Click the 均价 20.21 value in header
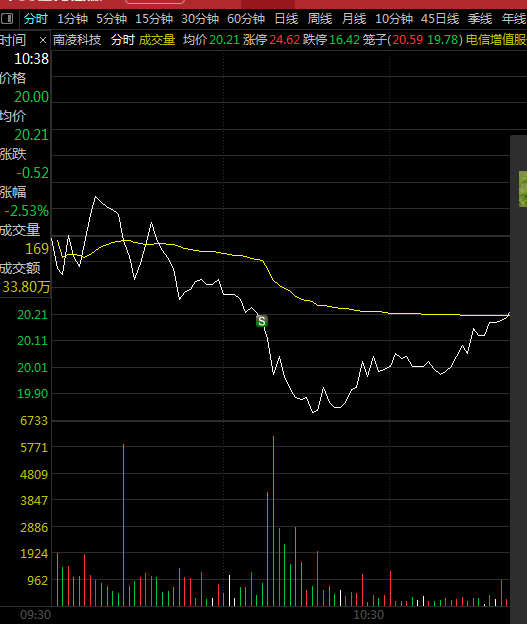Screen dimensions: 527x624 [224, 40]
